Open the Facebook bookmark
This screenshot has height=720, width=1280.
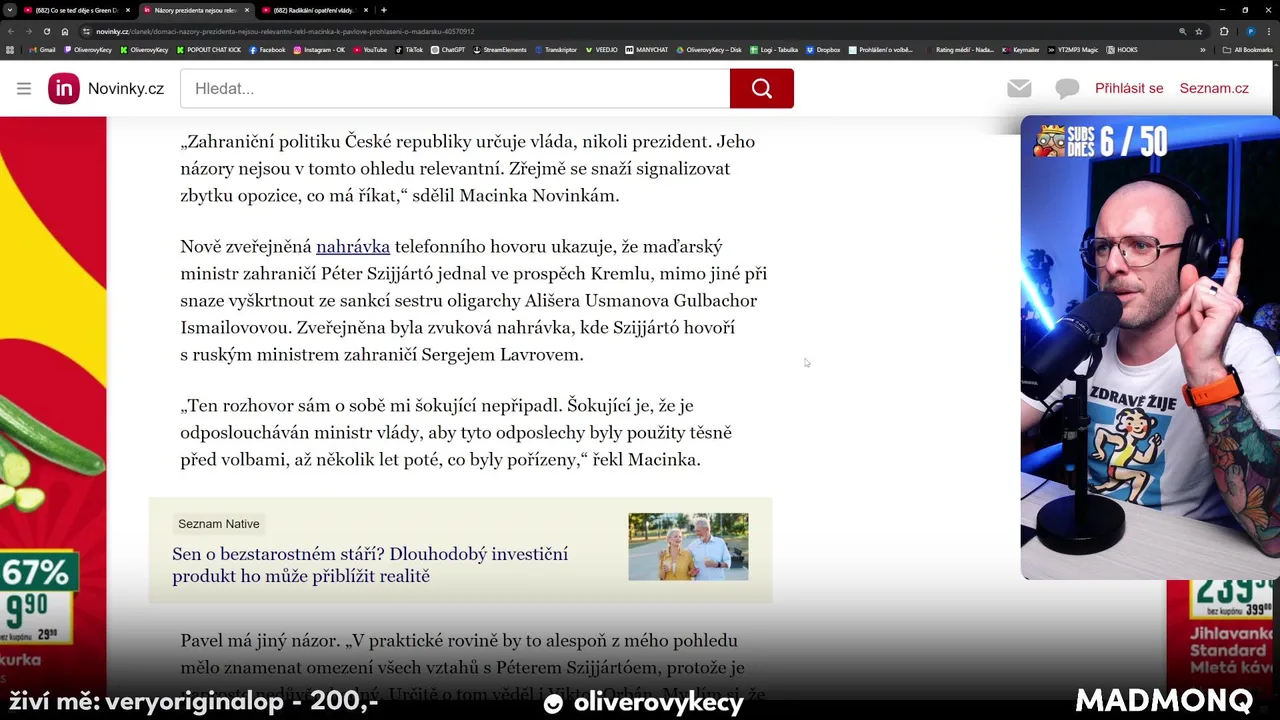(267, 49)
